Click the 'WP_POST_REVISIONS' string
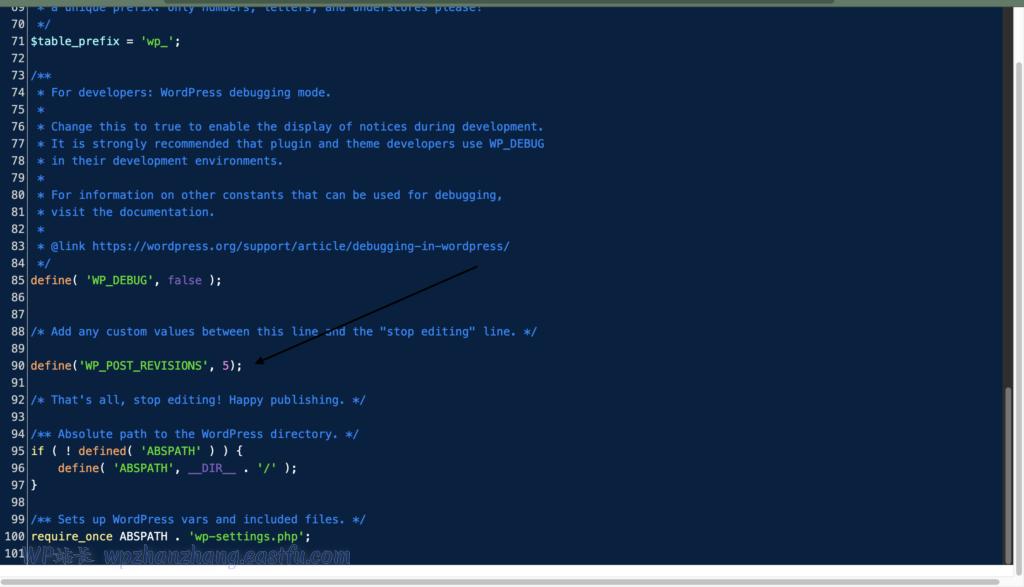Screen dimensions: 1024x587 coord(143,366)
